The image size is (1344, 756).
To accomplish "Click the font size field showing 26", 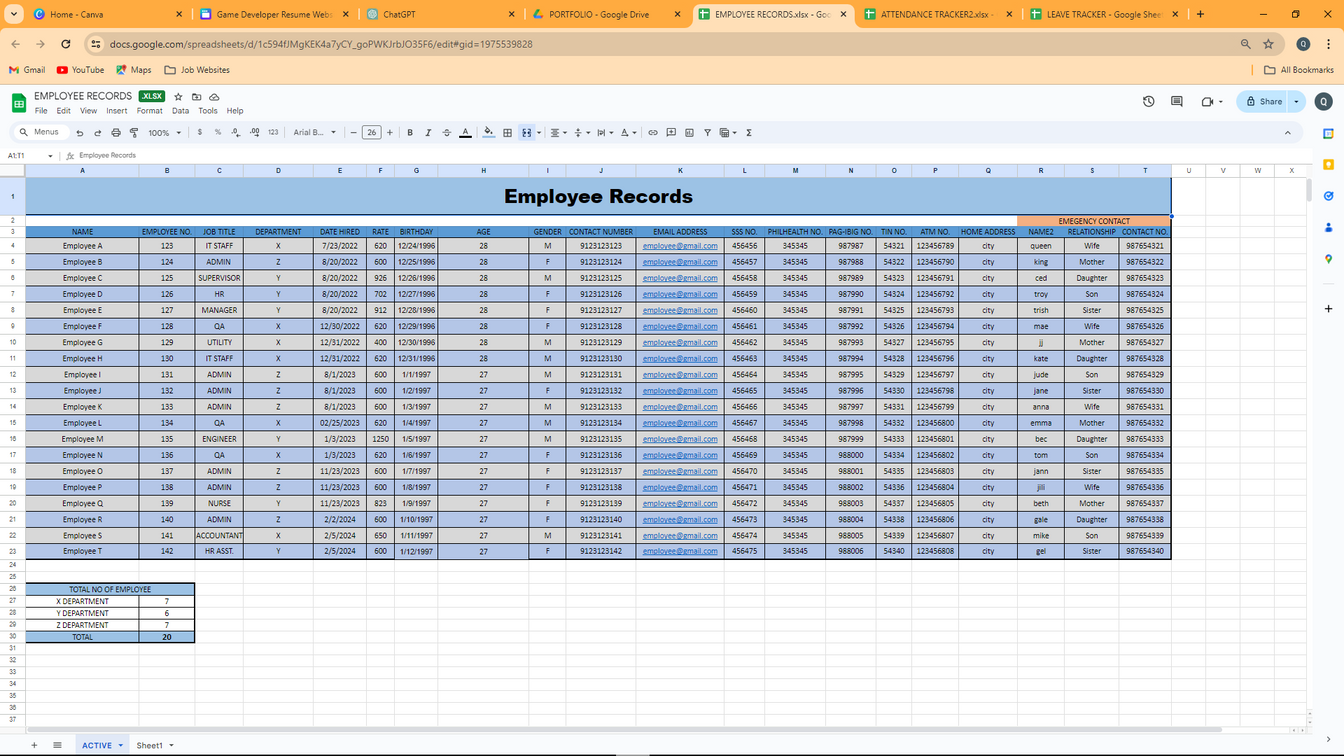I will 371,133.
